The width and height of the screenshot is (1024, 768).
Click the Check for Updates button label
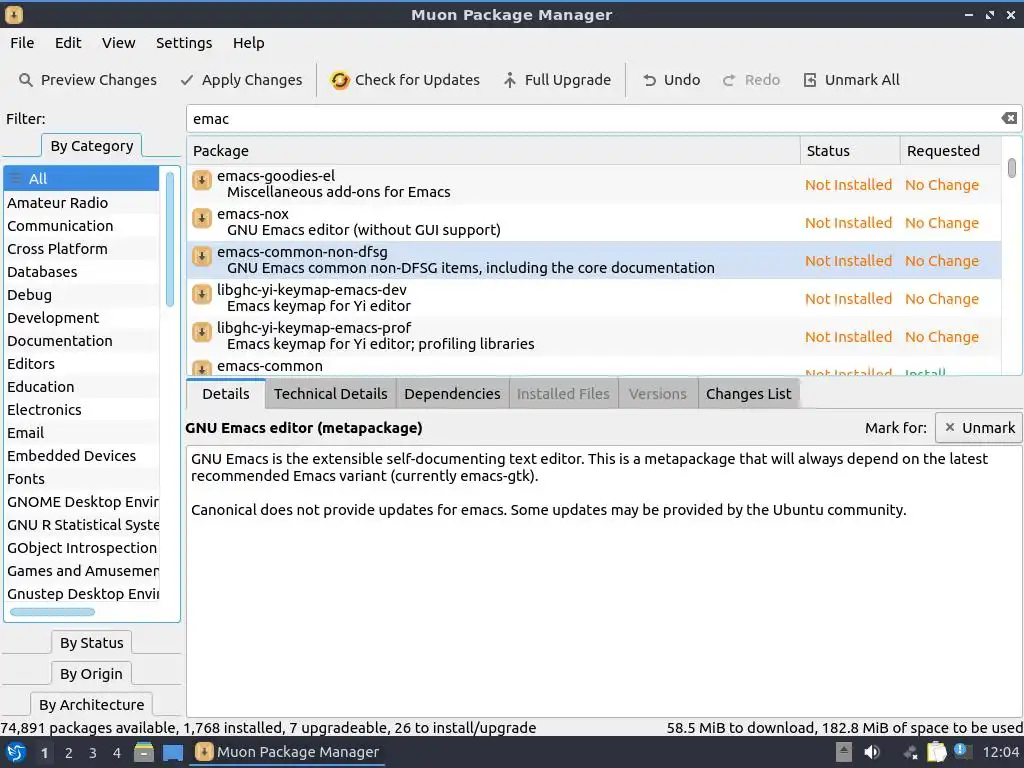[x=417, y=80]
